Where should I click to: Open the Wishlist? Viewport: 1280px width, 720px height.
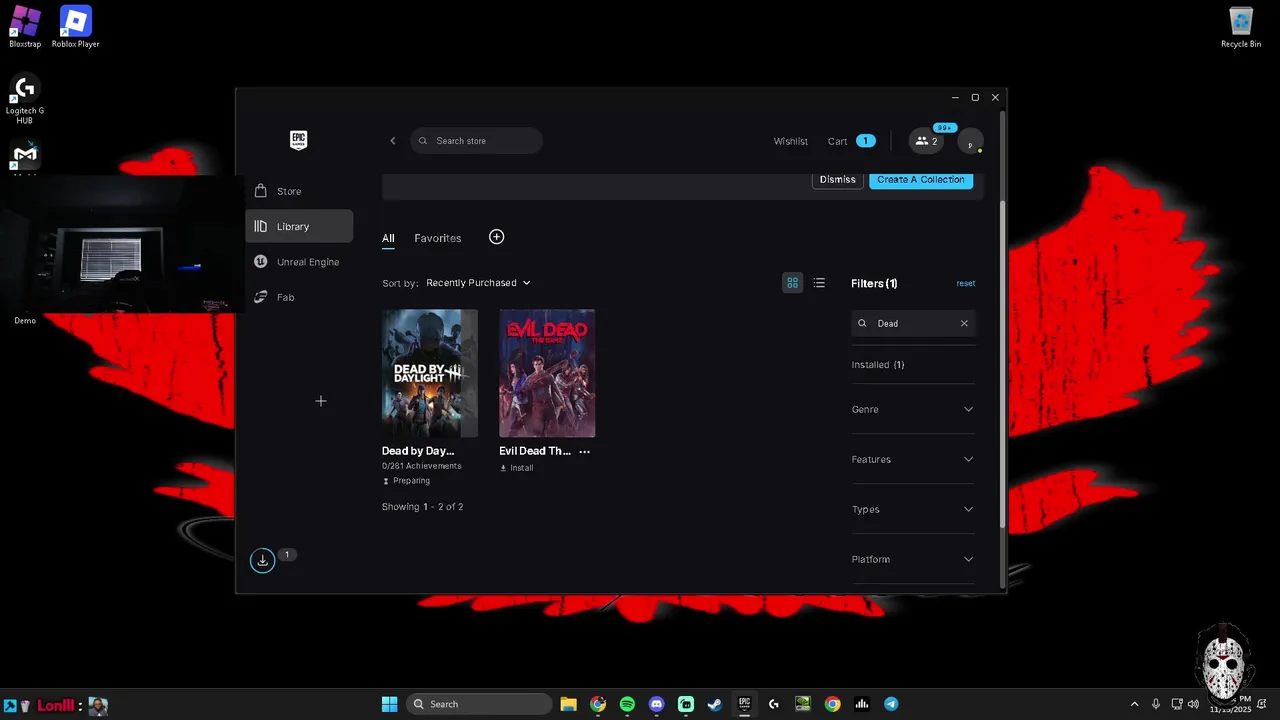[790, 141]
